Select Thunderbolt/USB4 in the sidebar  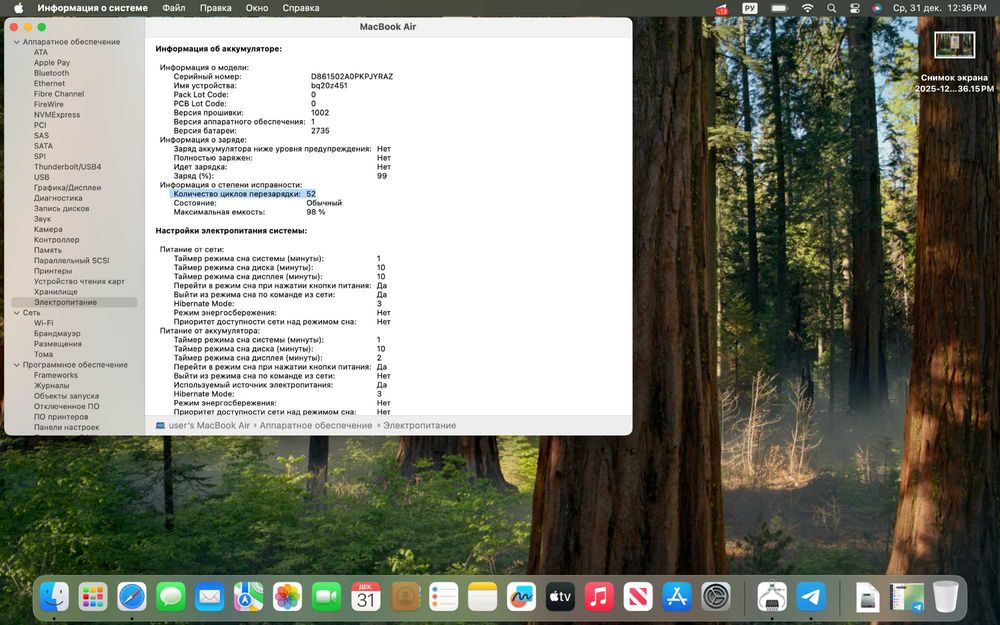[68, 167]
